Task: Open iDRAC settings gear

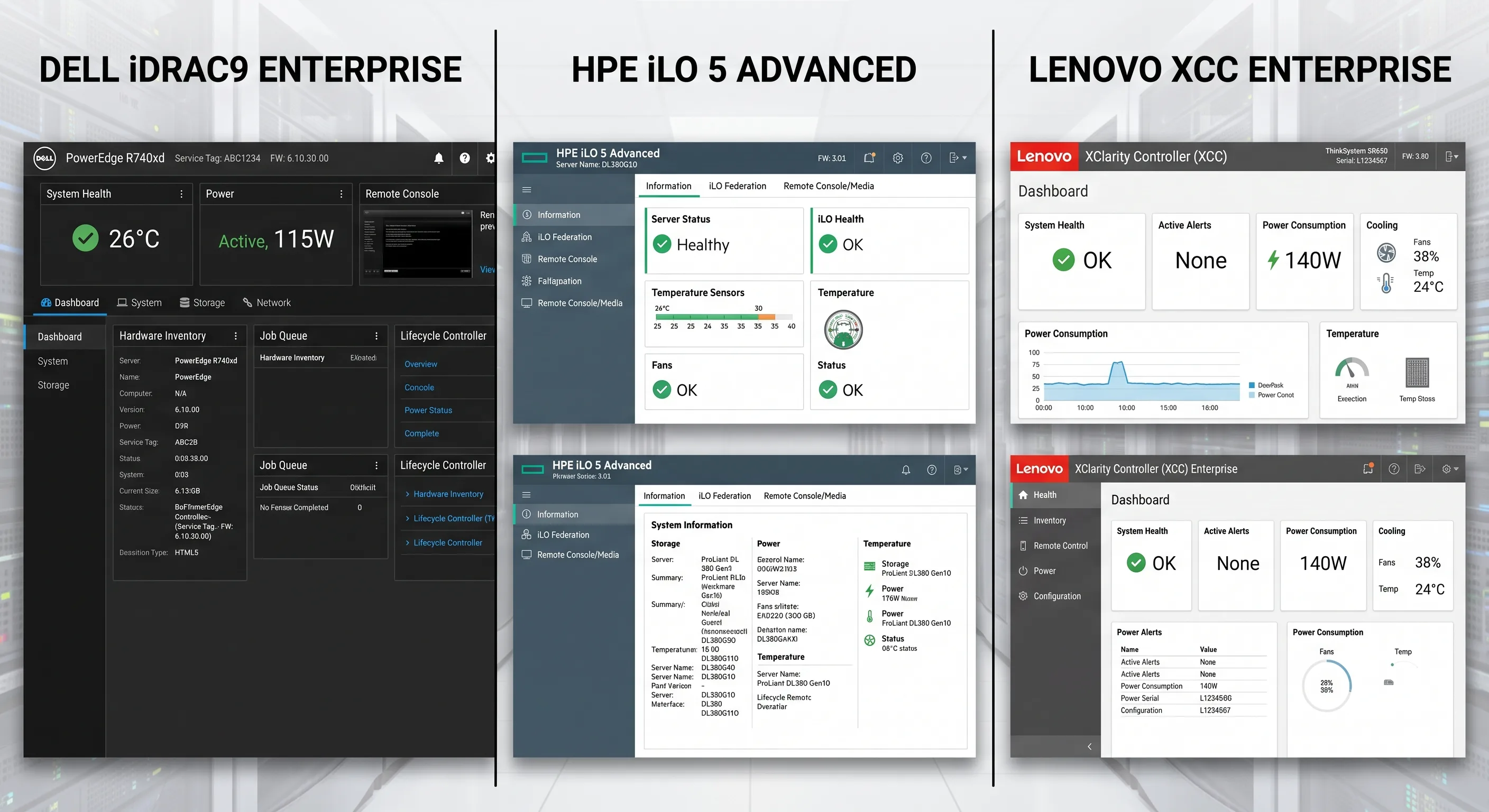Action: click(490, 158)
